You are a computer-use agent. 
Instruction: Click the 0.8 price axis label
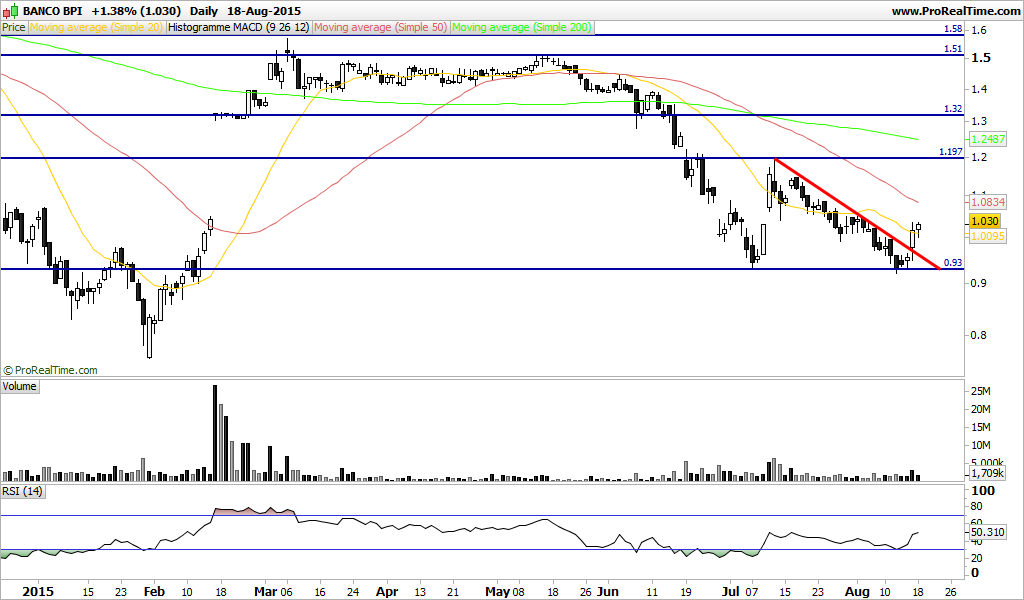(x=980, y=336)
